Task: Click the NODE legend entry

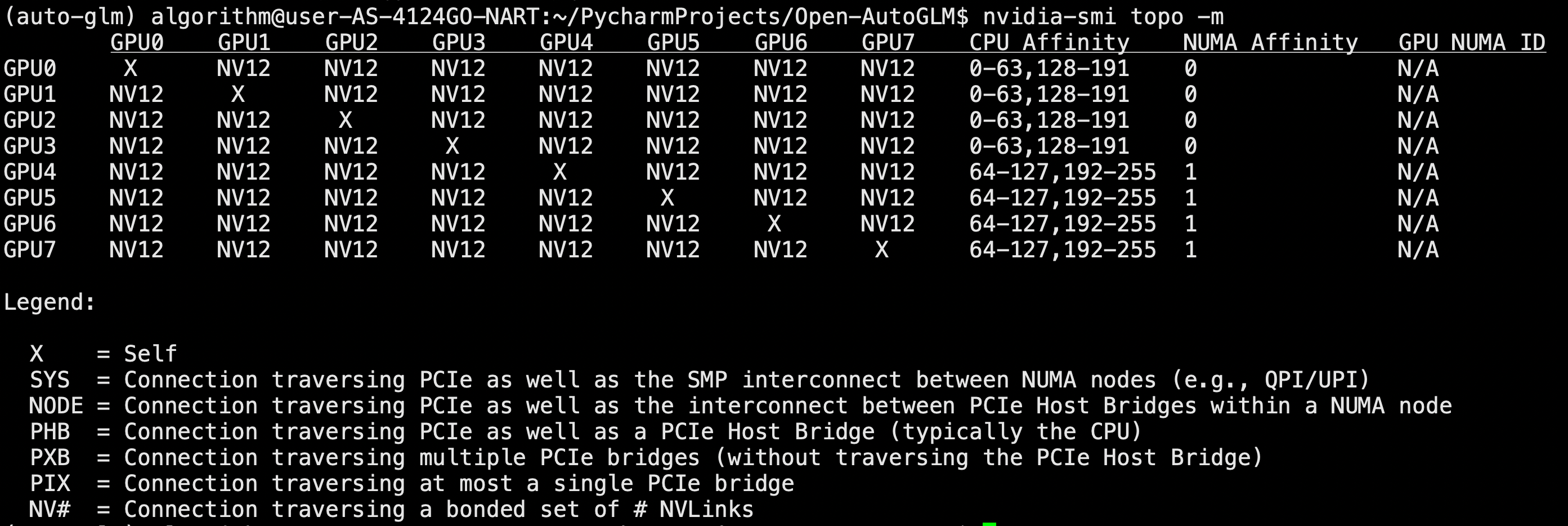Action: tap(56, 406)
